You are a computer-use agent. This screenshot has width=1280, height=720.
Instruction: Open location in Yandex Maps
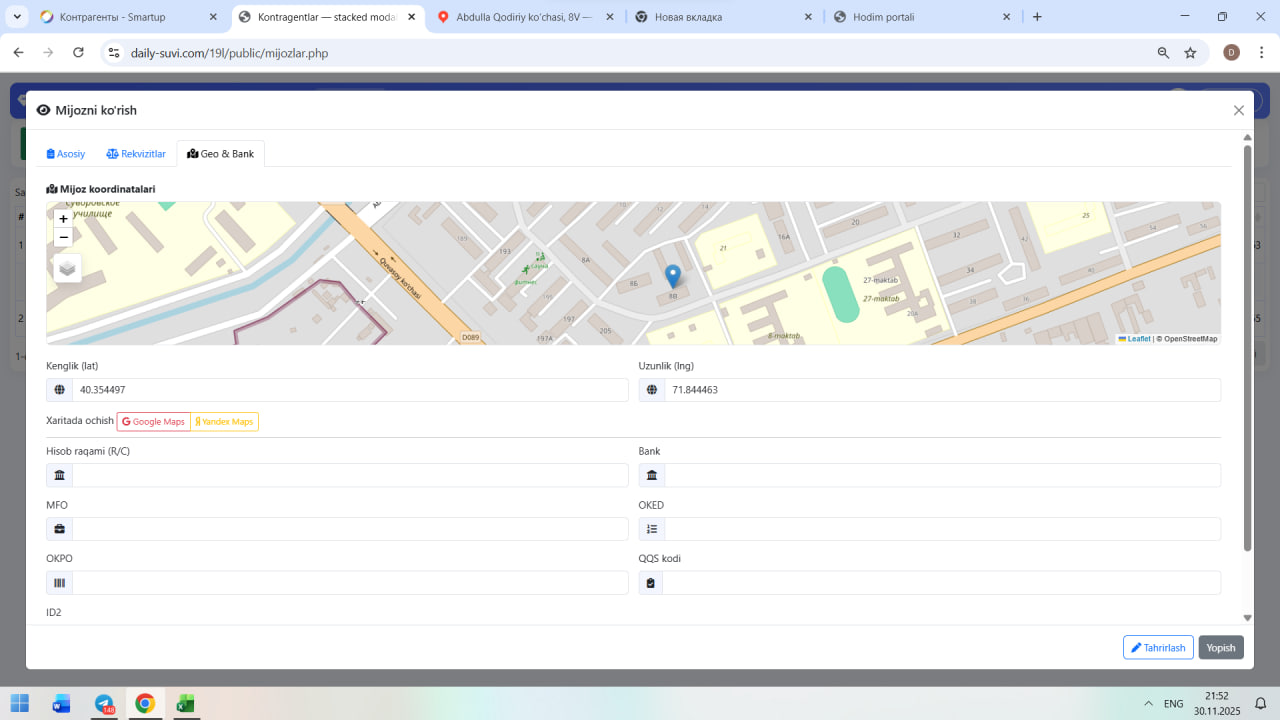[x=225, y=422]
